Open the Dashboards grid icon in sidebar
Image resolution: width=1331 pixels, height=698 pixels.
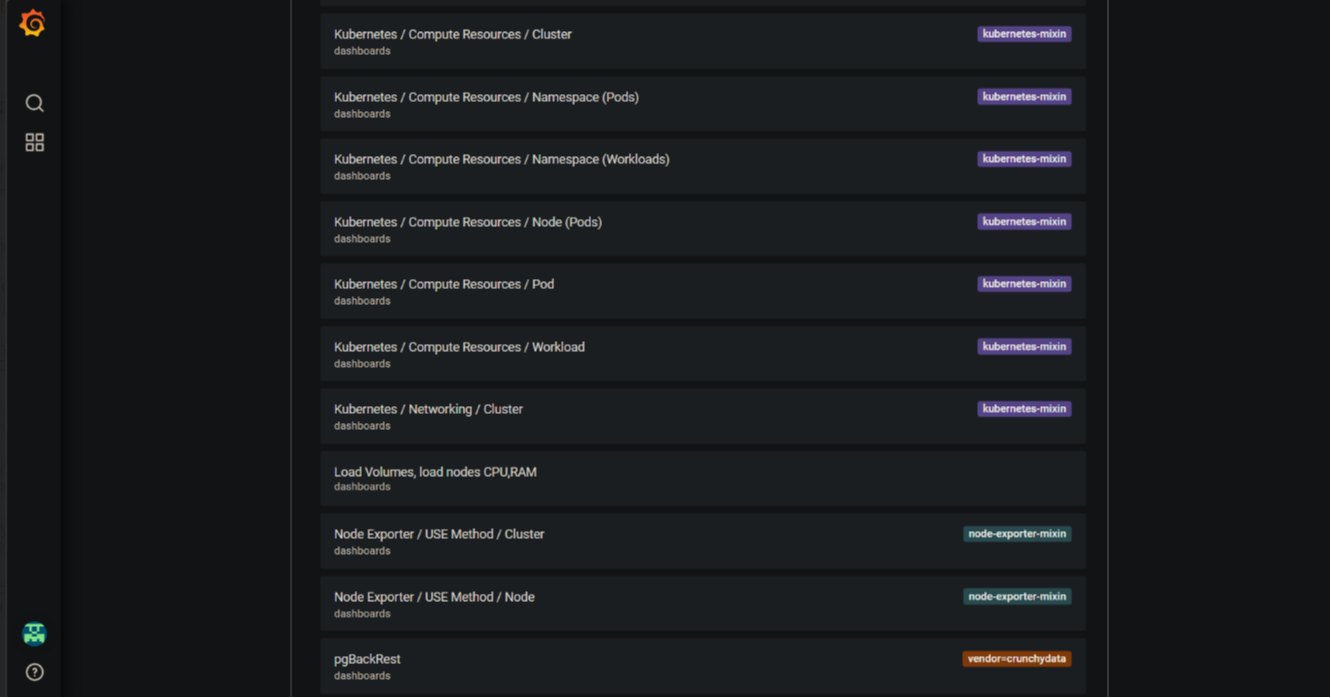point(34,143)
